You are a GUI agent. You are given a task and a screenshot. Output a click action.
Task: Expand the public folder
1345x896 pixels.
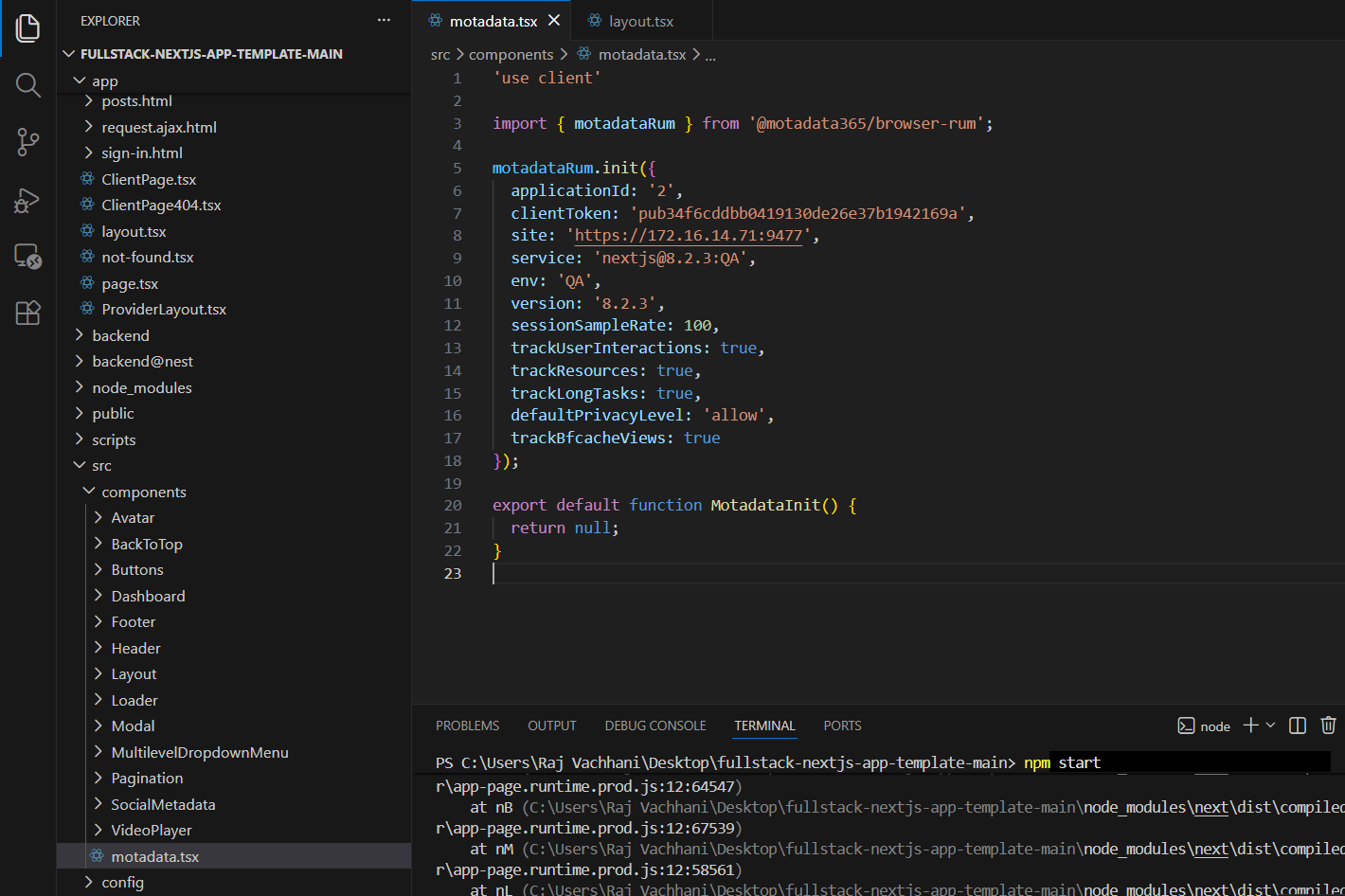[x=234, y=413]
